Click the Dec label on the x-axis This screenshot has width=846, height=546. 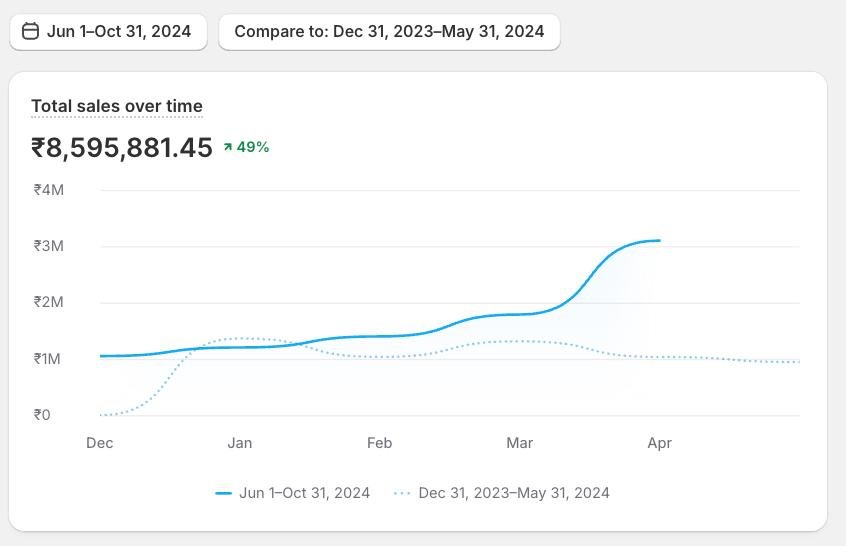tap(100, 443)
